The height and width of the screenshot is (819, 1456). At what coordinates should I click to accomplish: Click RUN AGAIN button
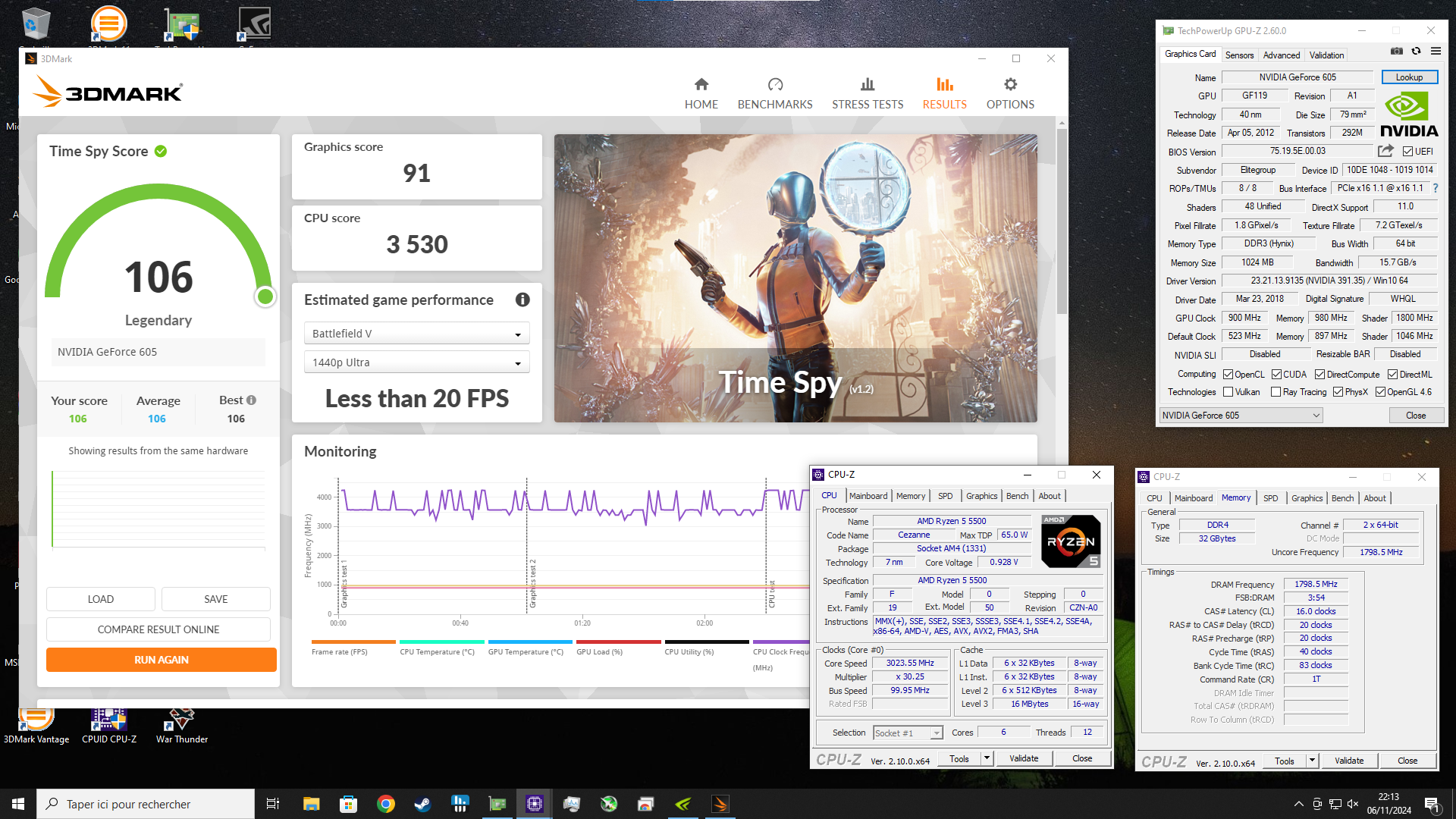click(x=161, y=660)
